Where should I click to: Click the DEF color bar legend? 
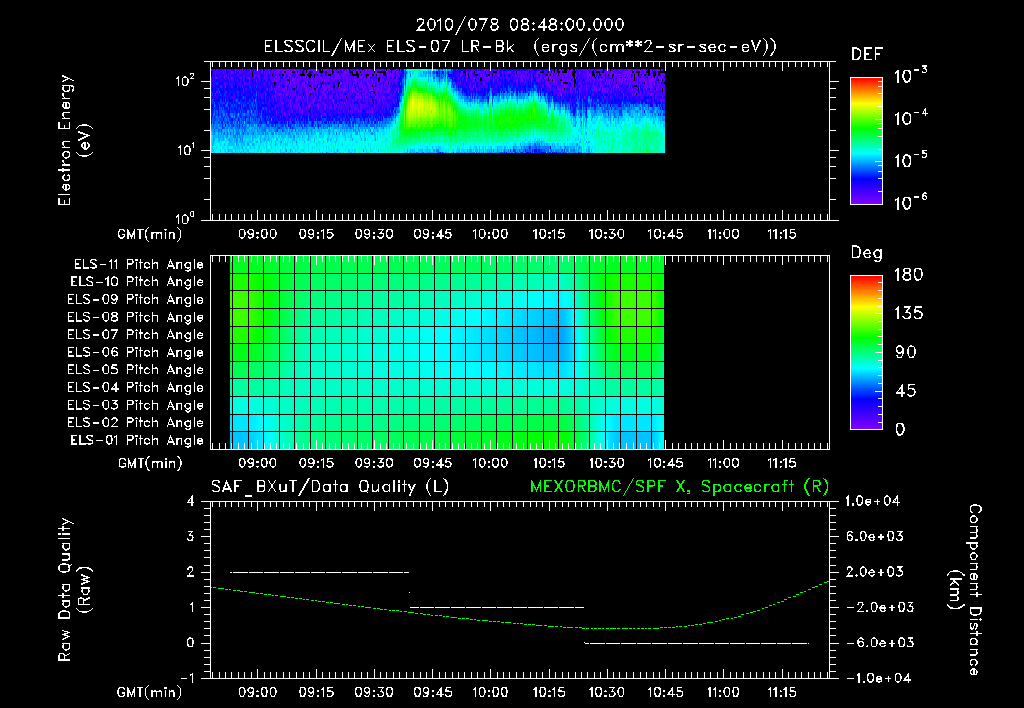coord(867,140)
